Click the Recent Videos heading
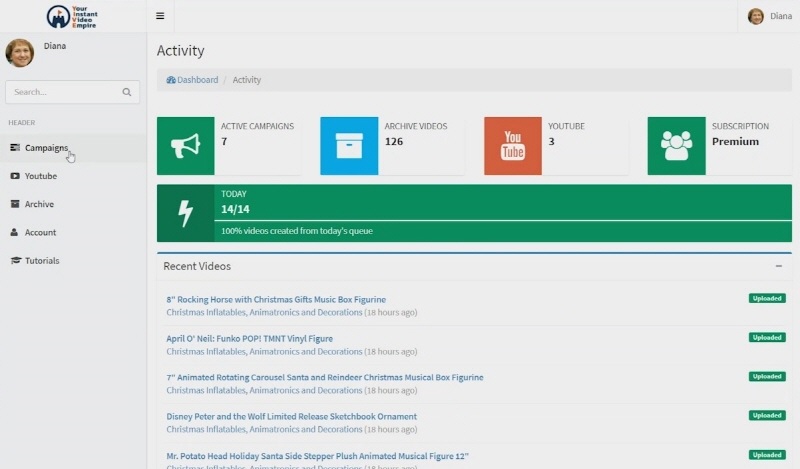The height and width of the screenshot is (469, 800). pyautogui.click(x=197, y=266)
